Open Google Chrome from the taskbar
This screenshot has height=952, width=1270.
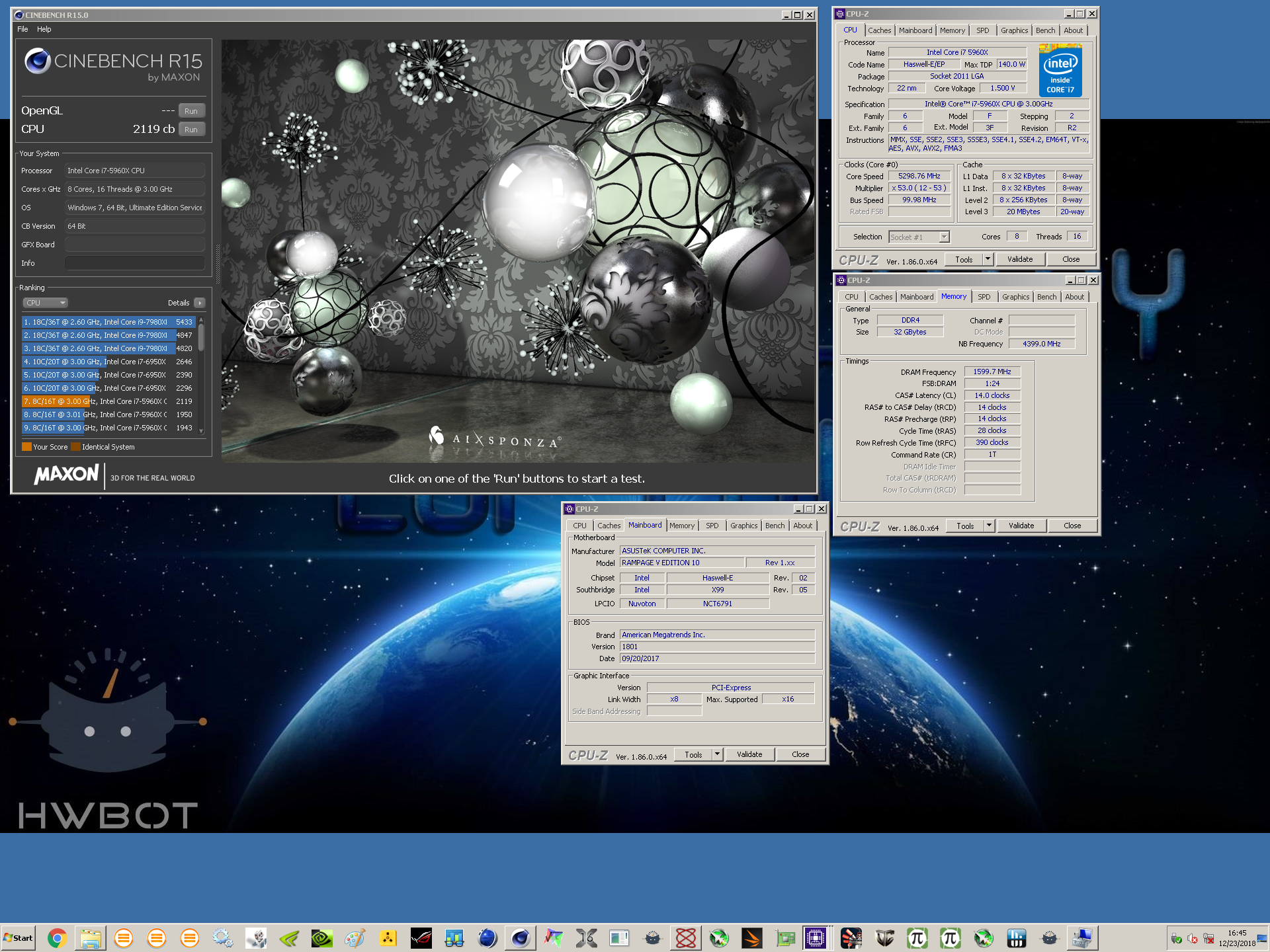click(x=57, y=937)
